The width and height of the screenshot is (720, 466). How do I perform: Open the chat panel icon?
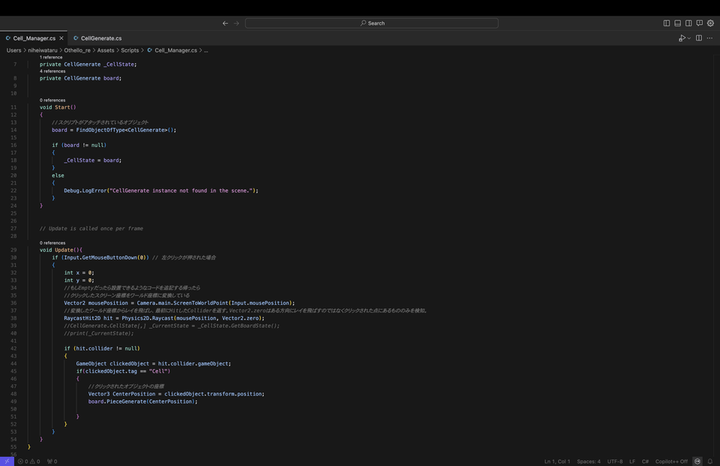click(x=699, y=23)
